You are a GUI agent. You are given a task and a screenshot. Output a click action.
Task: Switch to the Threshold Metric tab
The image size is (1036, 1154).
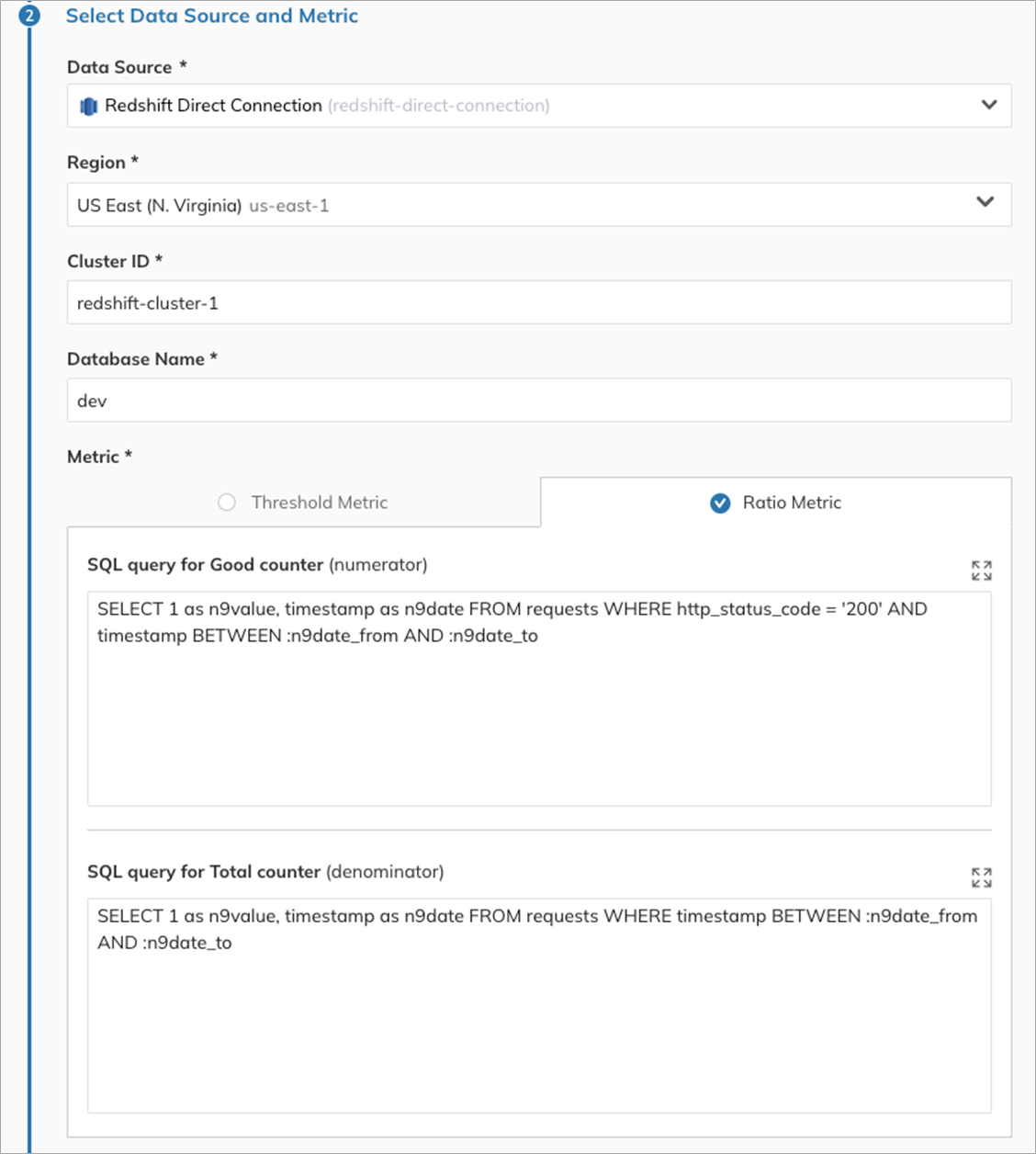[x=304, y=502]
